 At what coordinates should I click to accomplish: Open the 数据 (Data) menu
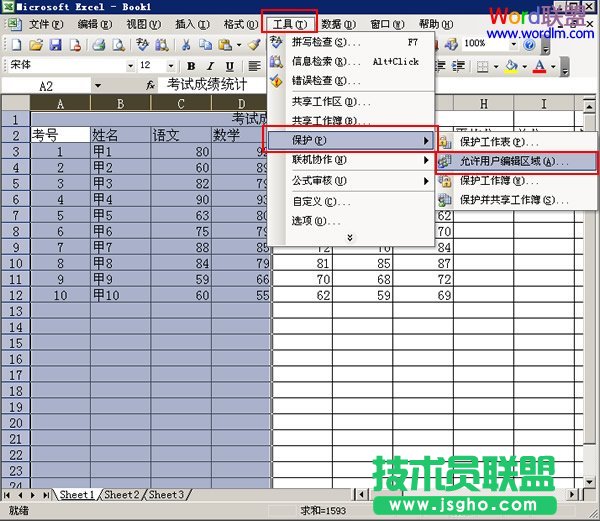pos(338,24)
